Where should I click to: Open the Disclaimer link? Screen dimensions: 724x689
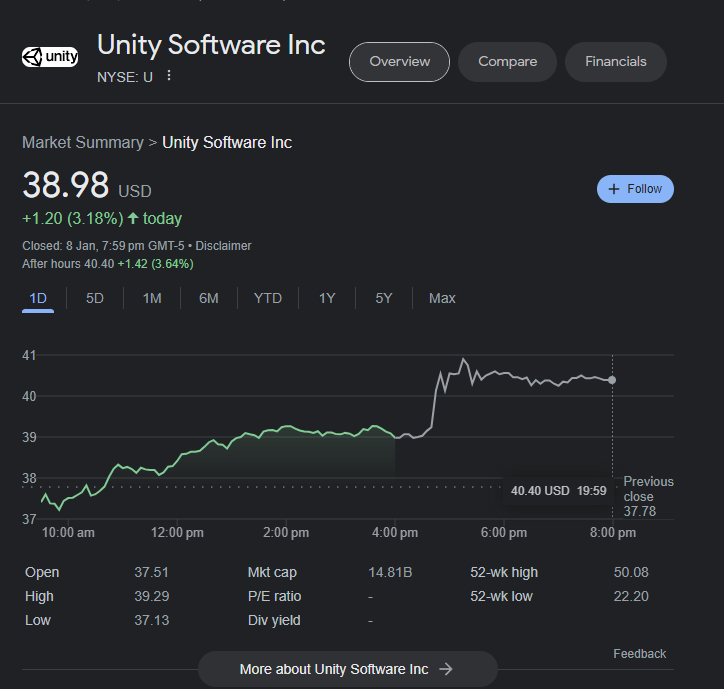[x=223, y=246]
